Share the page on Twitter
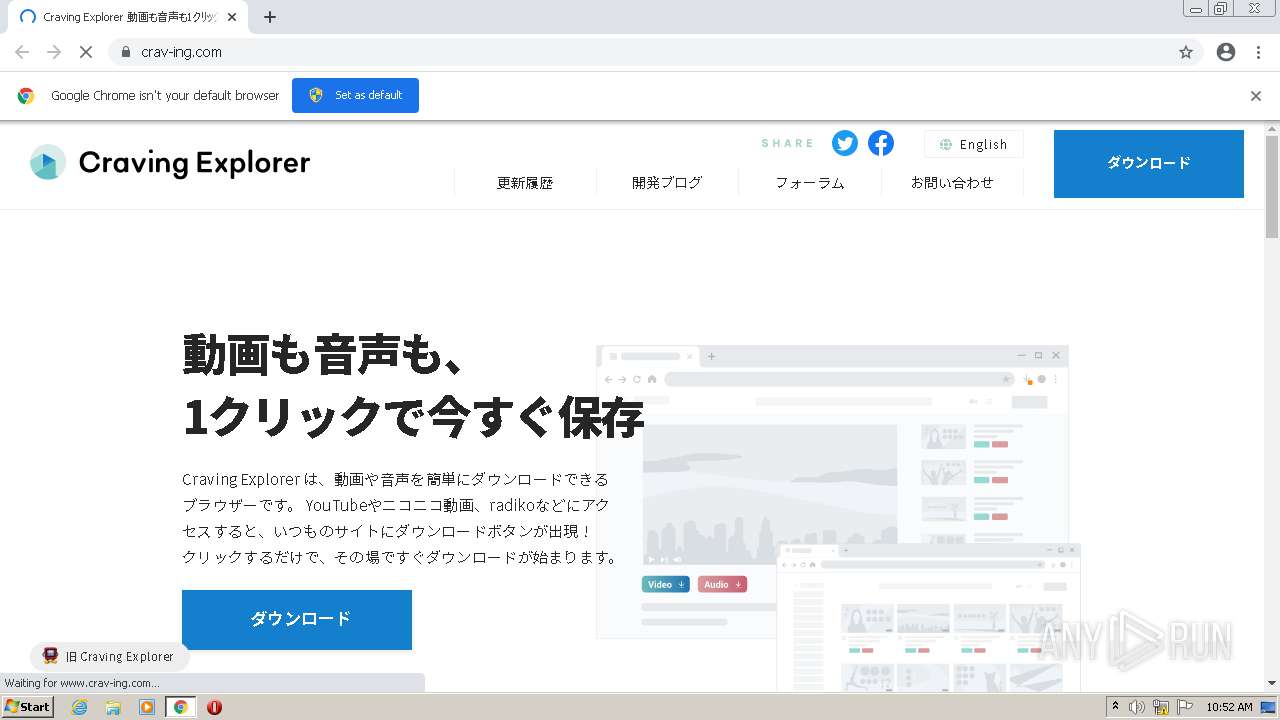The height and width of the screenshot is (720, 1280). (845, 143)
